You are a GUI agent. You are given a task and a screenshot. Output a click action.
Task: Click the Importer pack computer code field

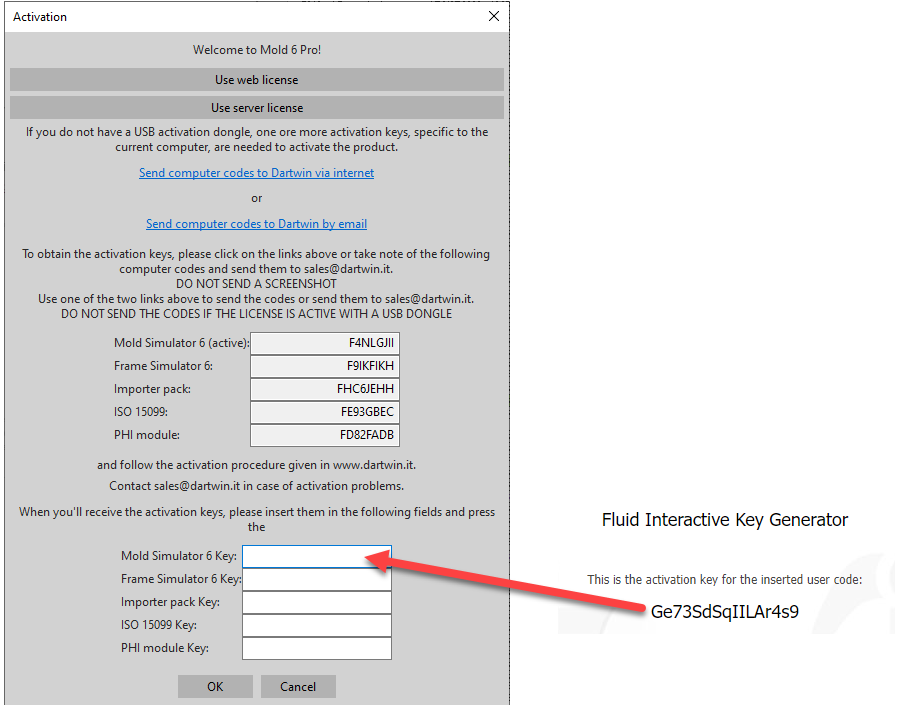point(324,389)
